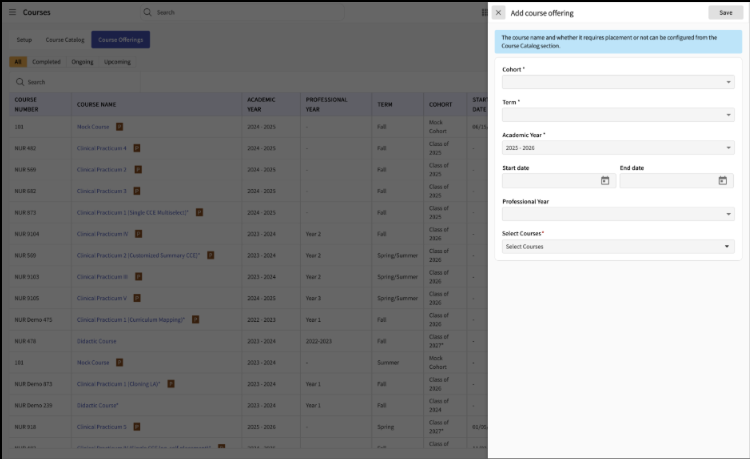Viewport: 750px width, 459px height.
Task: Expand the Professional Year dropdown
Action: pos(618,214)
